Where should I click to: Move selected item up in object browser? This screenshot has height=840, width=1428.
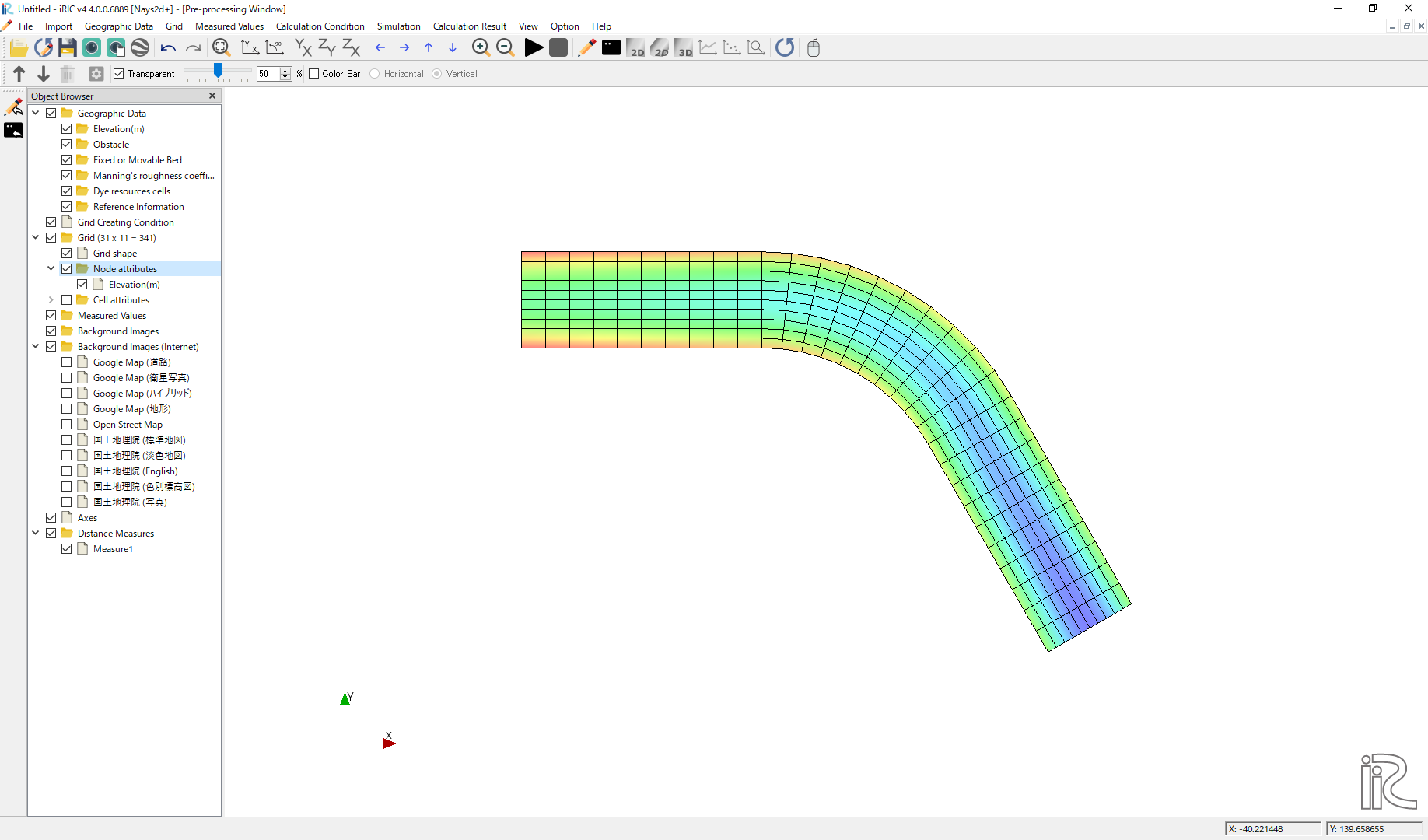click(x=19, y=74)
